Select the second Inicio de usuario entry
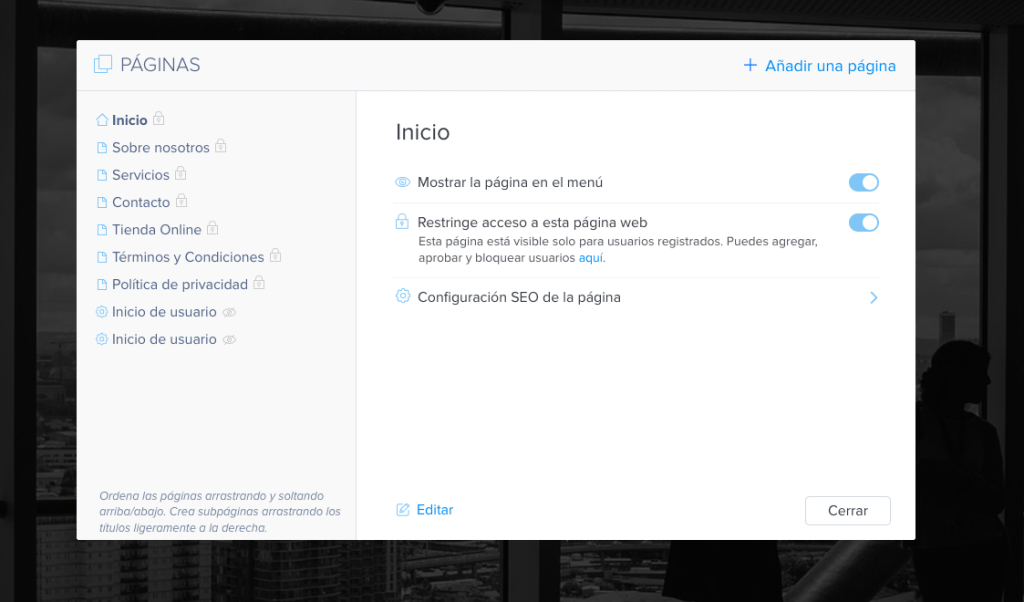This screenshot has height=602, width=1024. point(164,340)
